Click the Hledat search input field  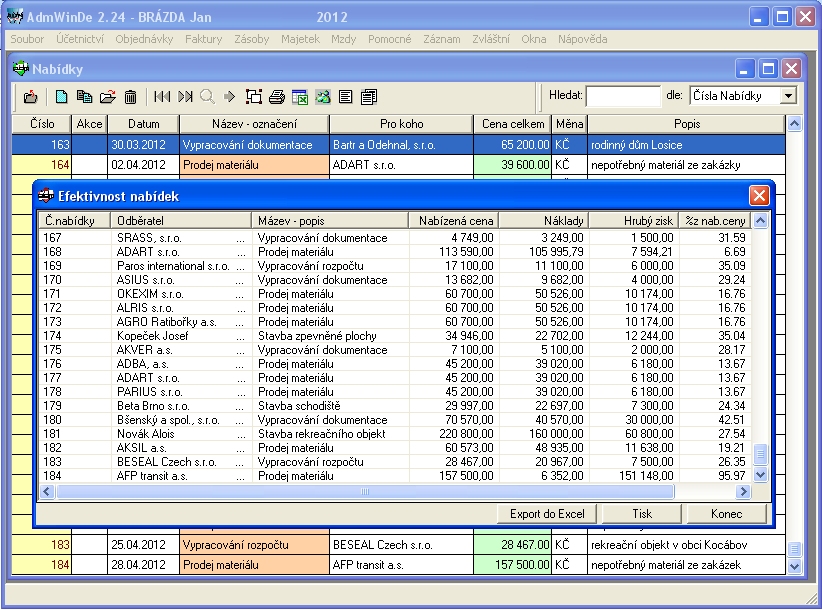click(x=623, y=96)
